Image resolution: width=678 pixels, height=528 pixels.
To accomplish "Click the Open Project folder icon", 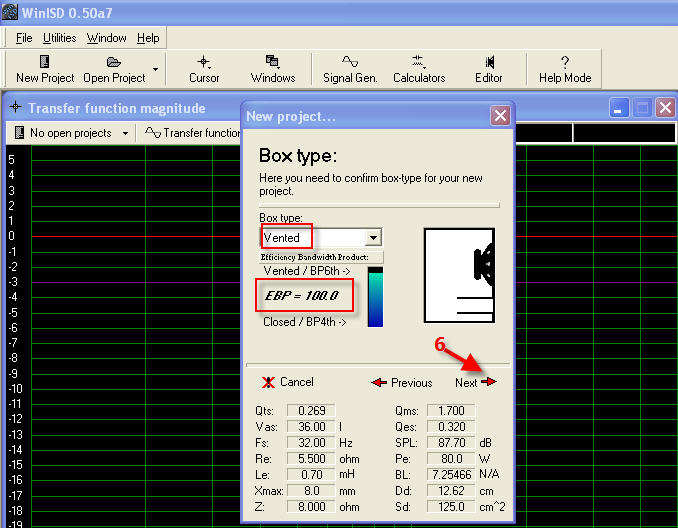I will 113,62.
